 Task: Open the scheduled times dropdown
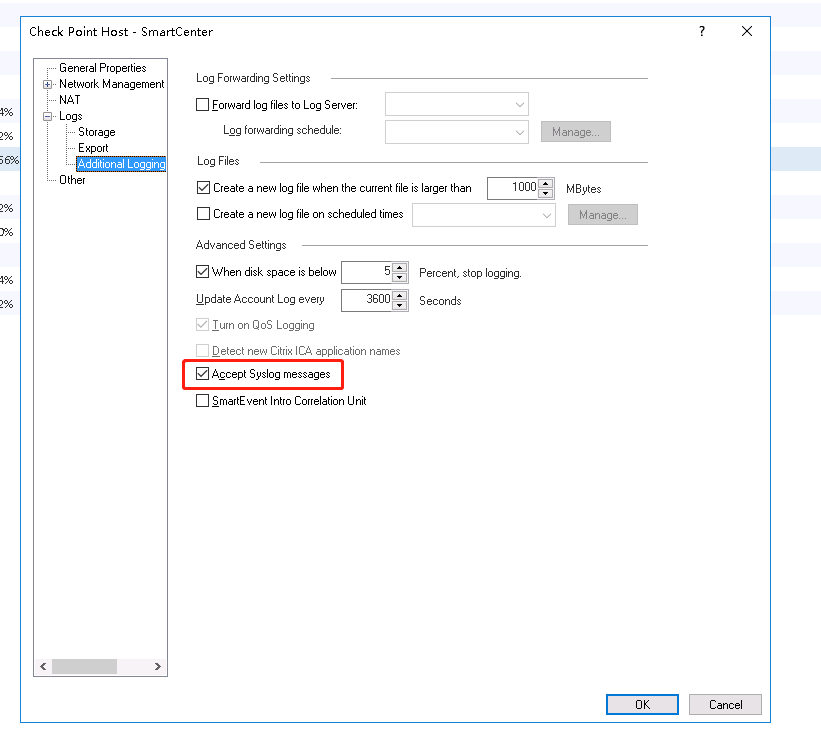pyautogui.click(x=483, y=215)
